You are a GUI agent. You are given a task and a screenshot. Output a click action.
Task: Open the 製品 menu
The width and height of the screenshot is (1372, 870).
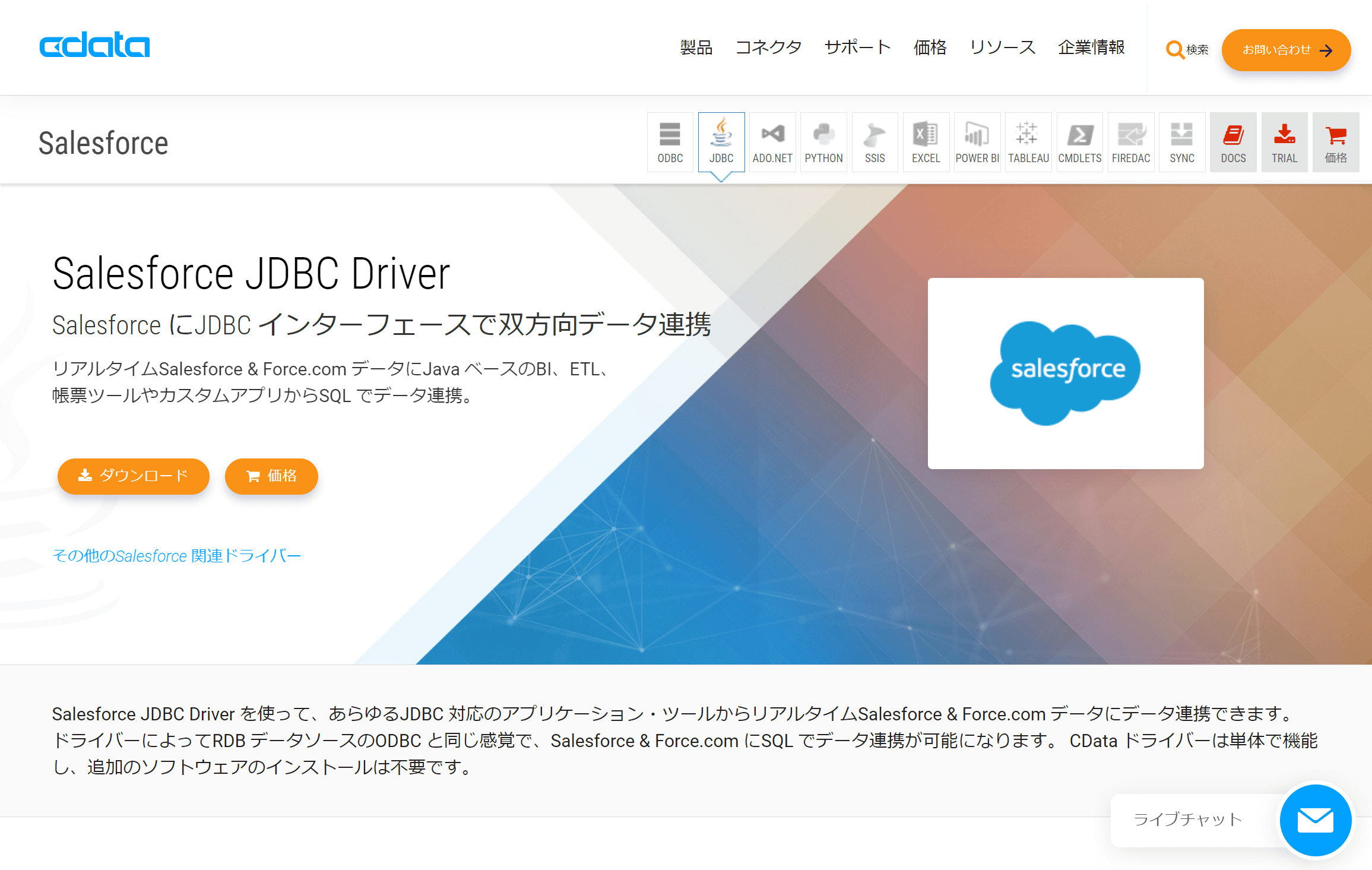(x=696, y=48)
